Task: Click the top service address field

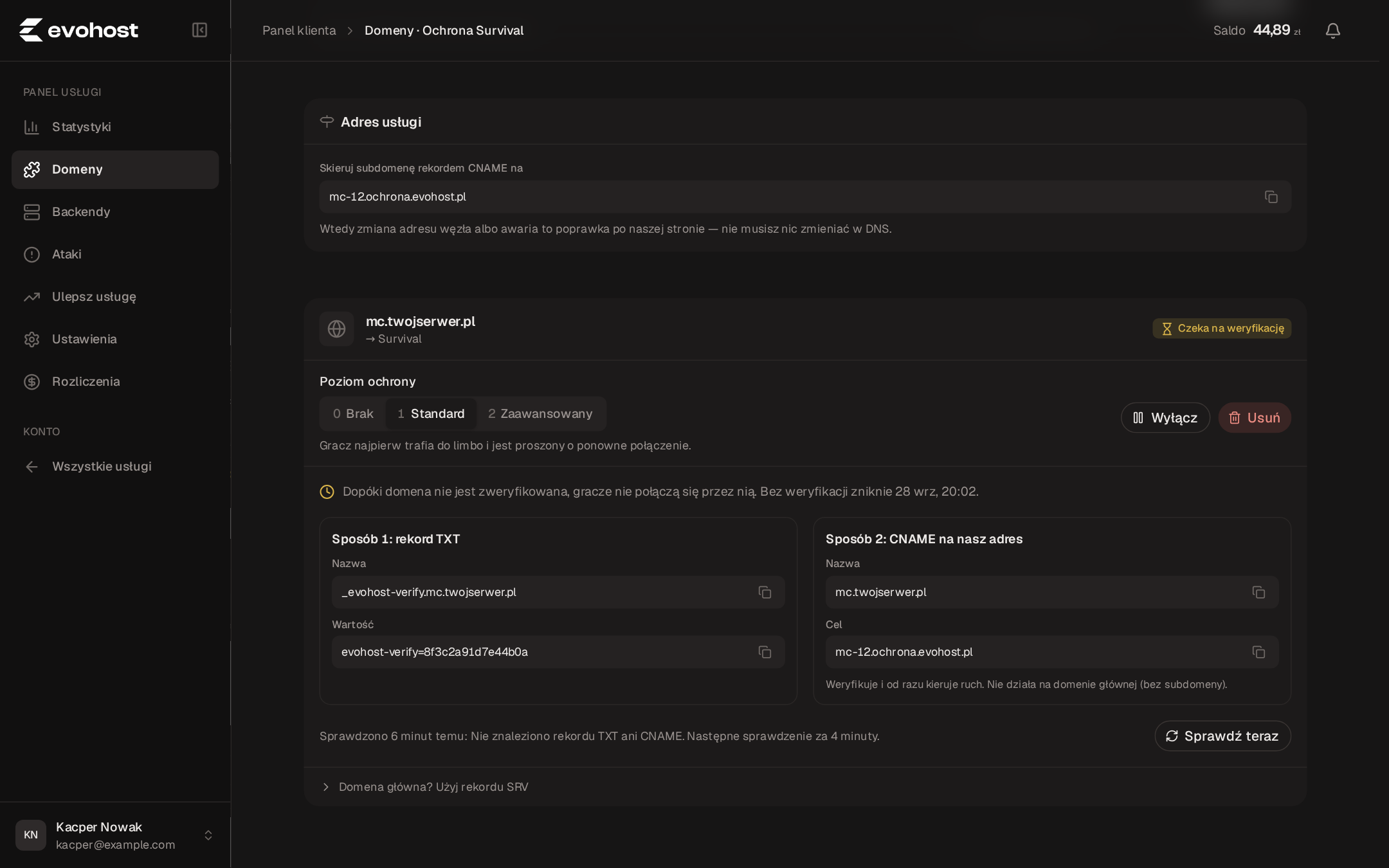Action: coord(805,197)
